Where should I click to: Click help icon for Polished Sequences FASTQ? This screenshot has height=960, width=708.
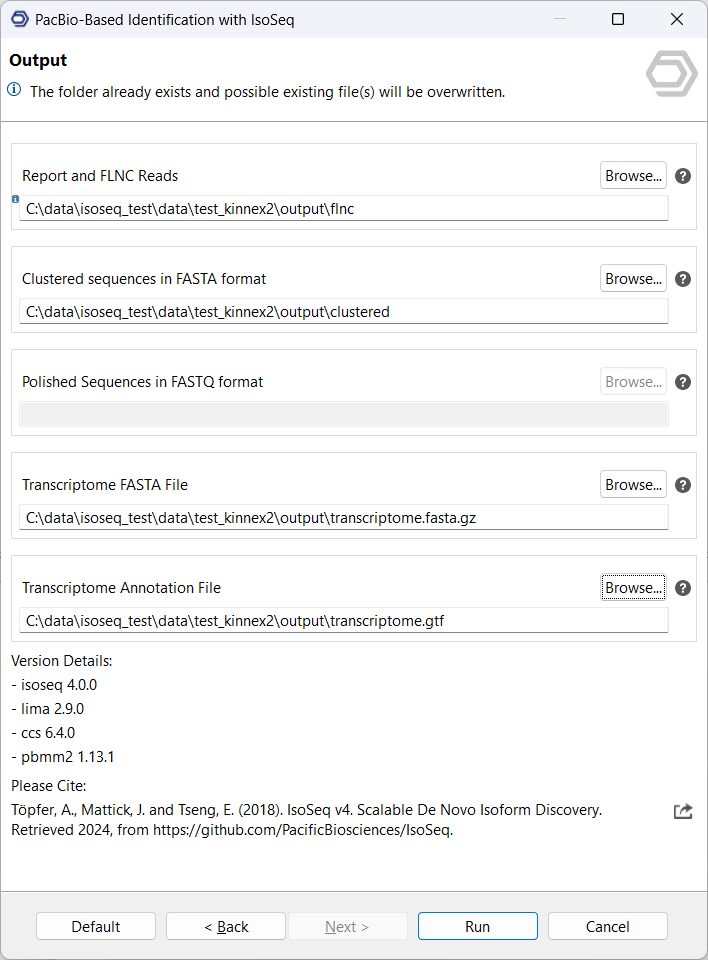(x=683, y=382)
